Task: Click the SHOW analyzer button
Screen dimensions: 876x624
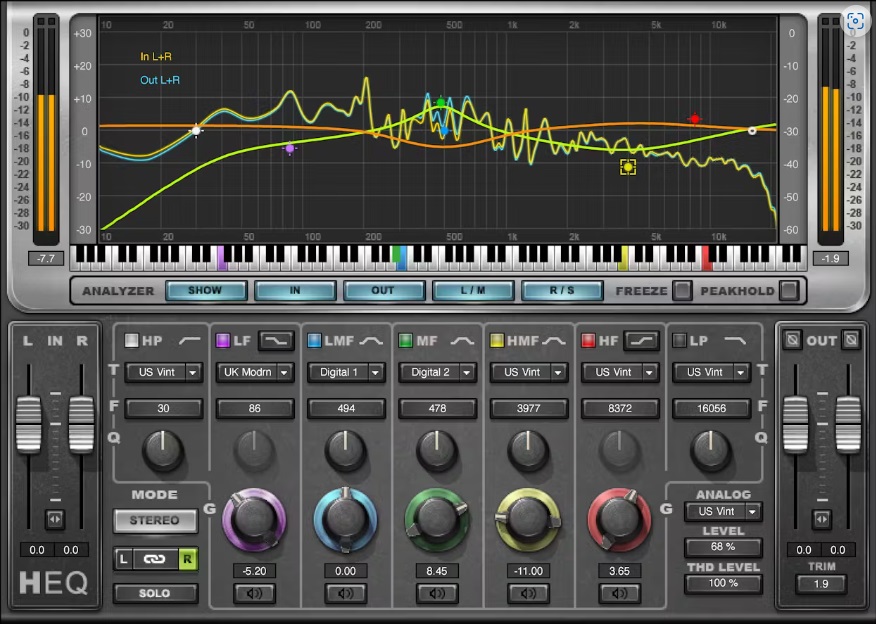Action: point(205,291)
